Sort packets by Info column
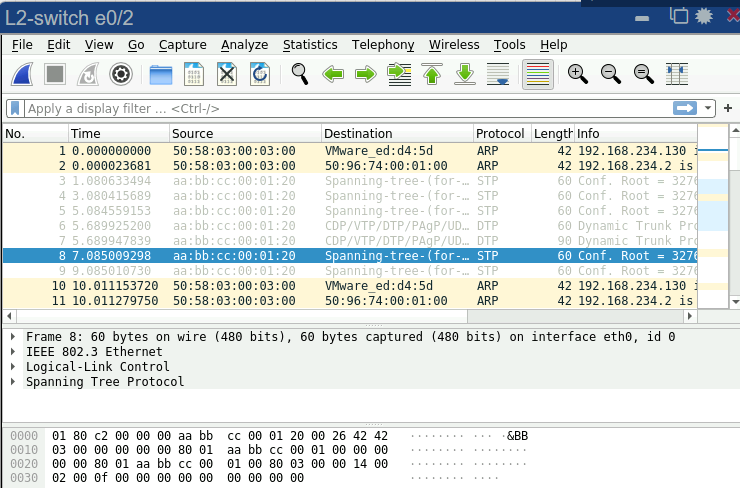This screenshot has width=740, height=488. 636,134
